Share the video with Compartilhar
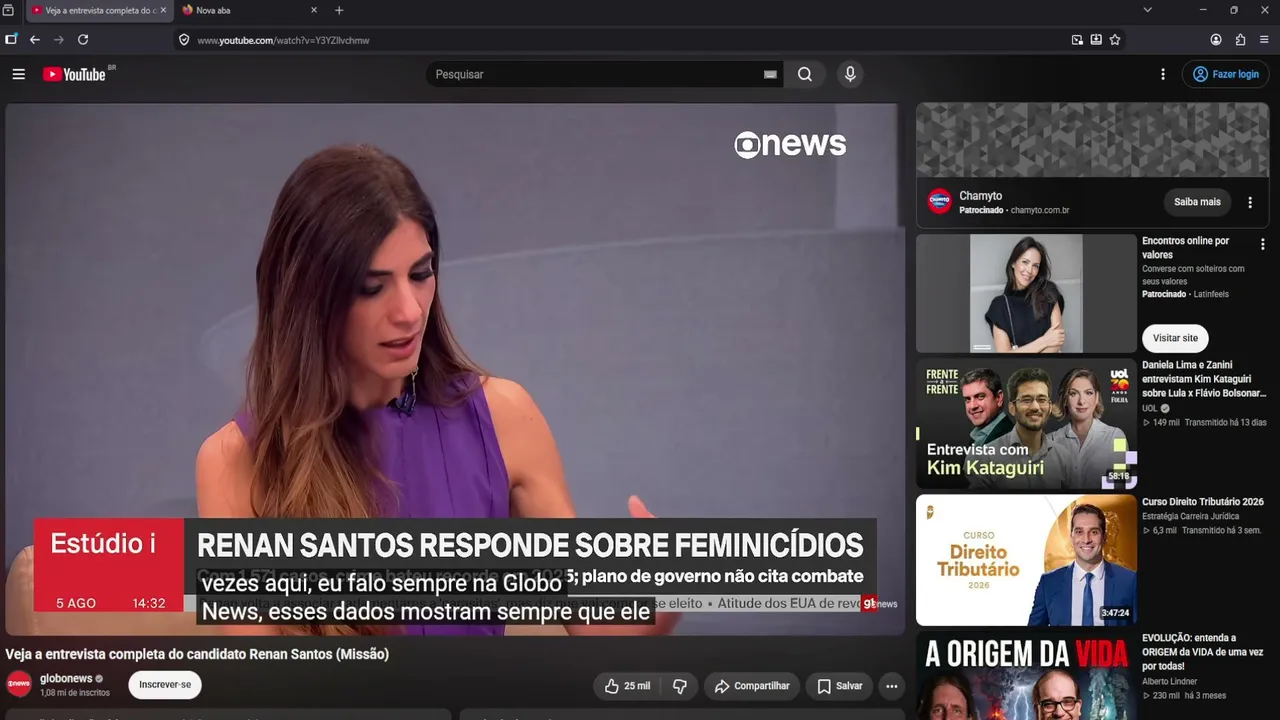This screenshot has height=720, width=1280. pos(752,686)
